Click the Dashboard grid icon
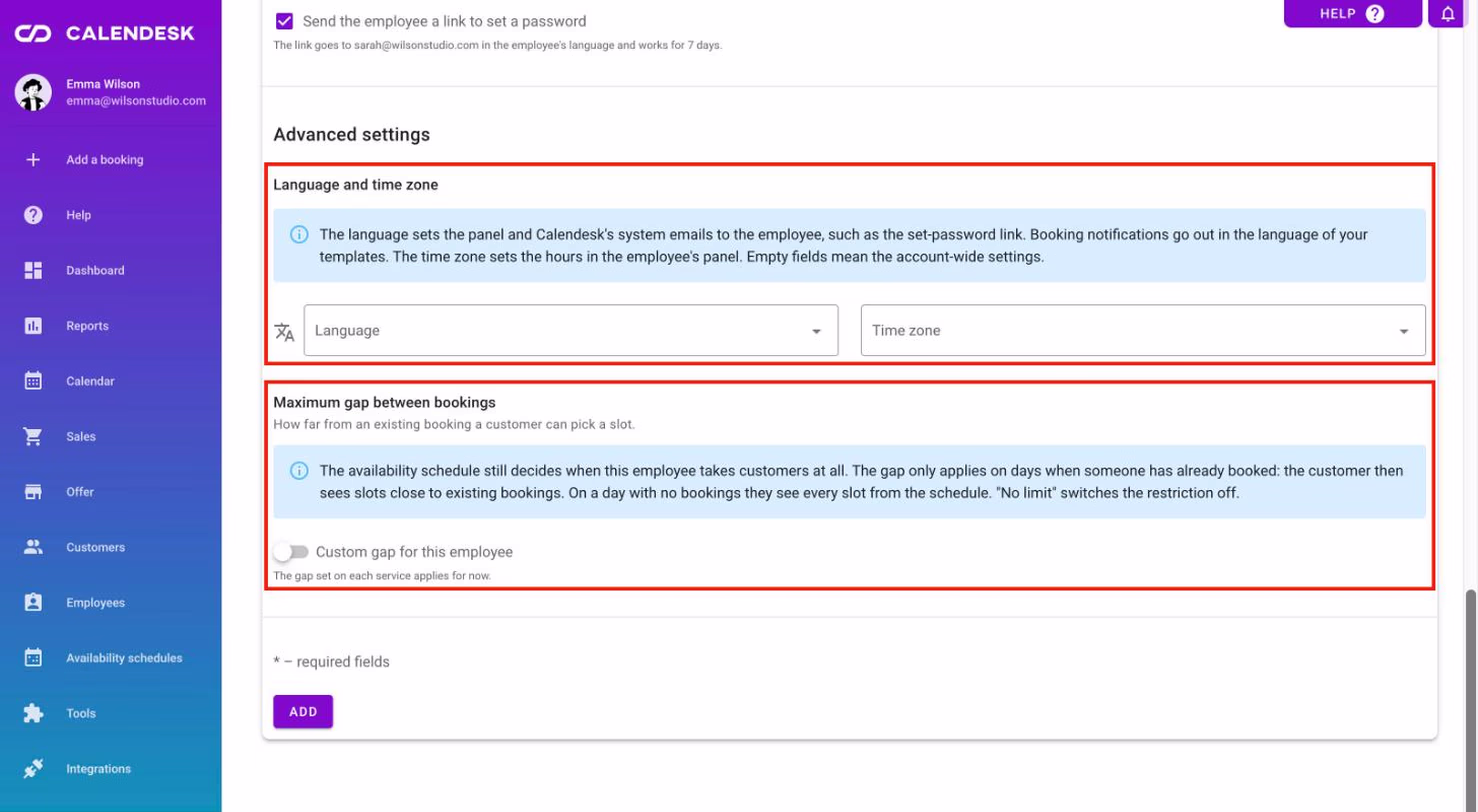 33,270
